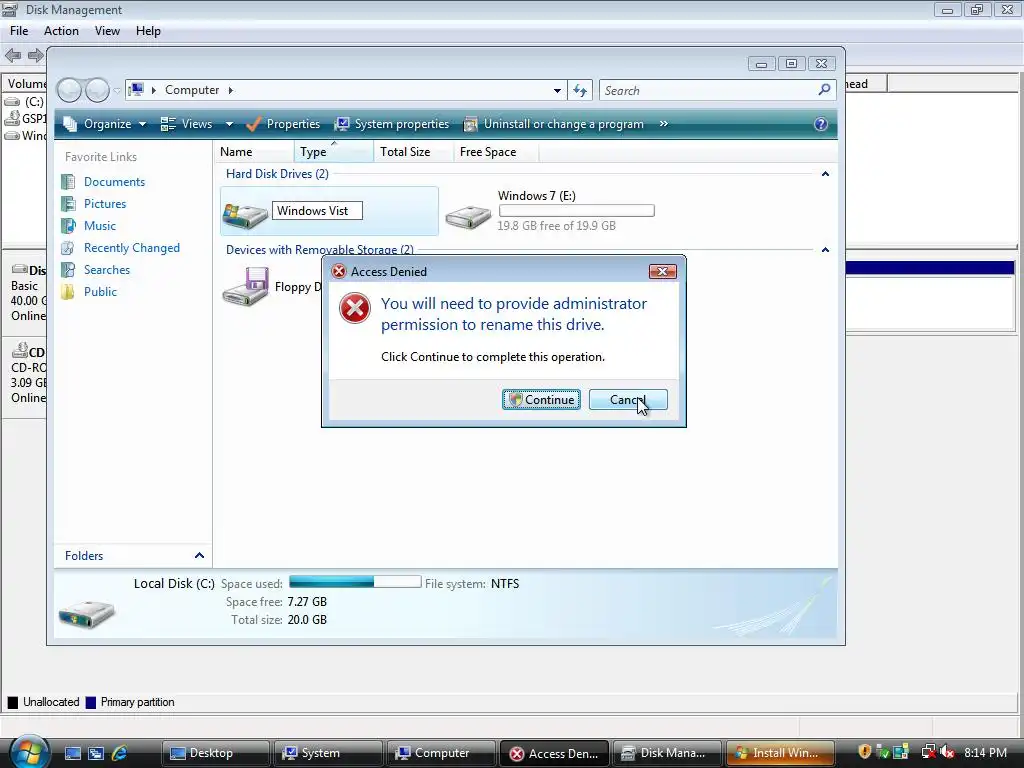Collapse the Hard Disk Drives group
This screenshot has width=1024, height=768.
coord(825,174)
